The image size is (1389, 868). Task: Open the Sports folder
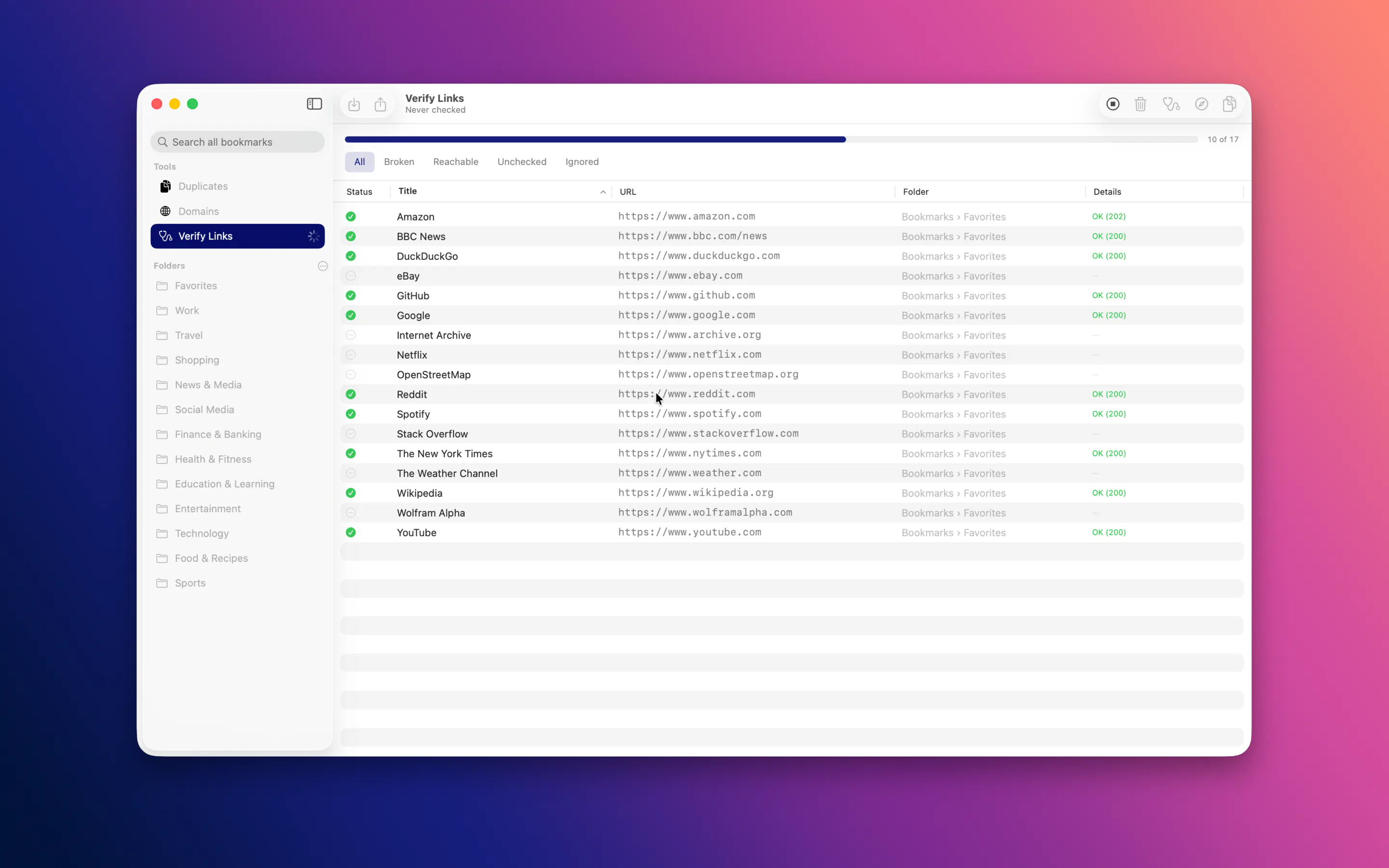238,583
